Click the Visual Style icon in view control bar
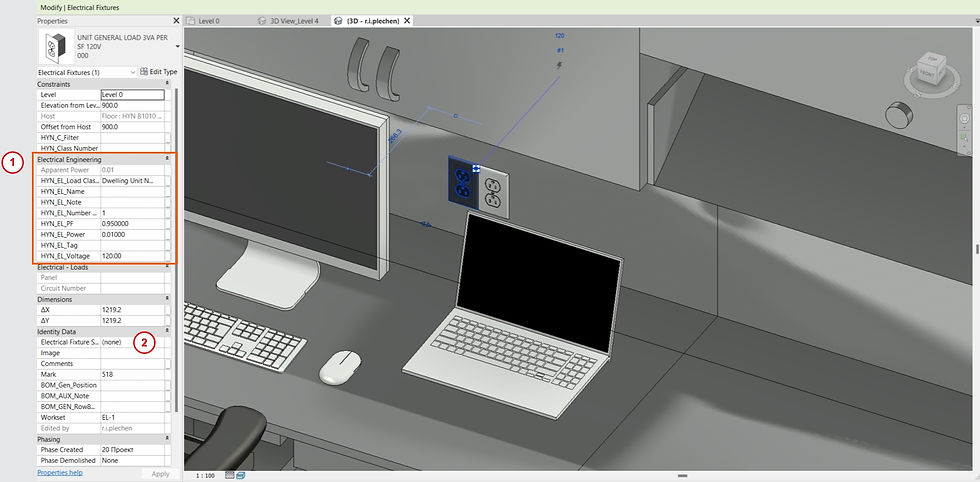Screen dimensions: 980x482 coord(239,476)
